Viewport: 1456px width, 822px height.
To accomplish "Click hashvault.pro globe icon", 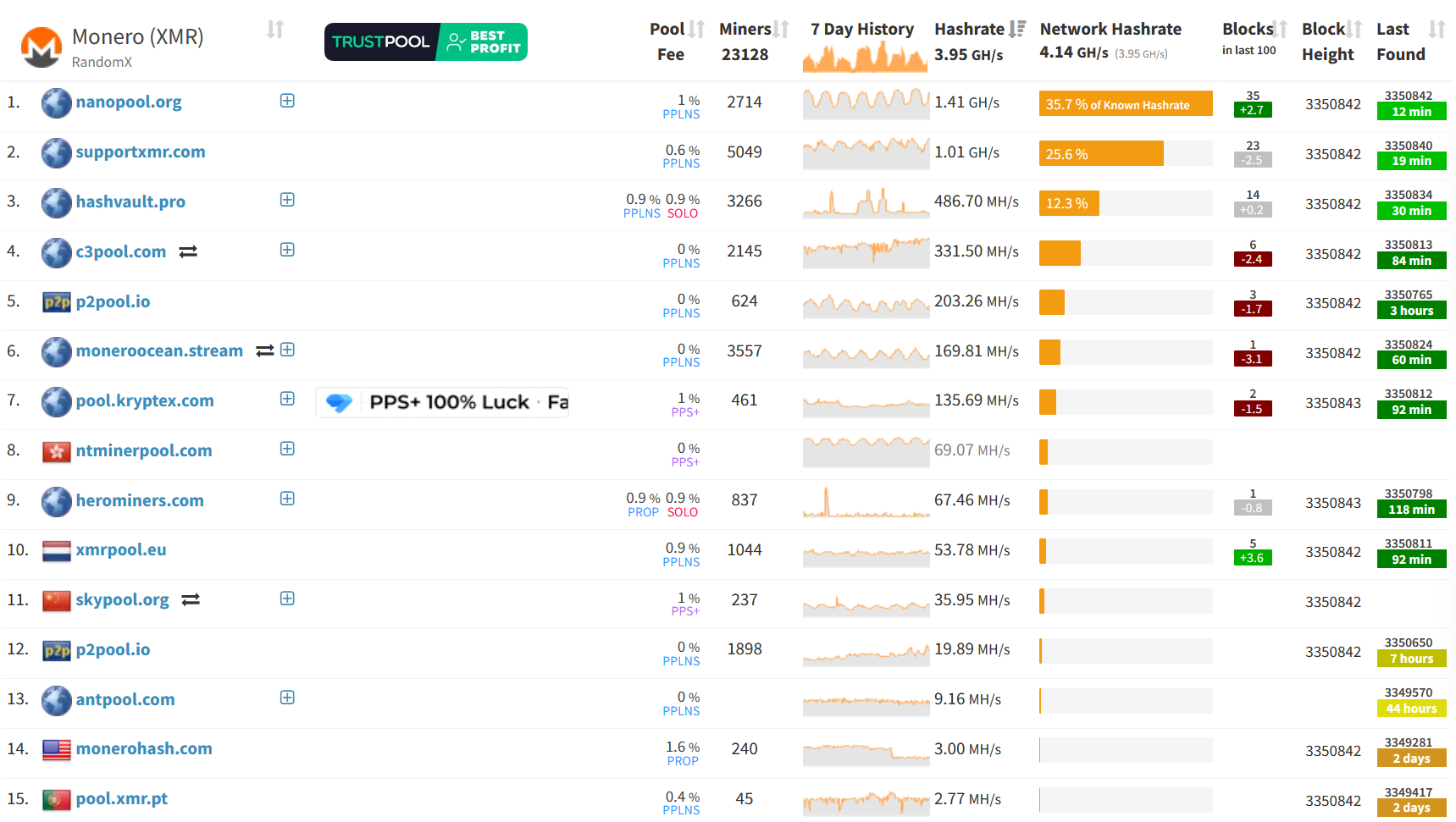I will [57, 203].
